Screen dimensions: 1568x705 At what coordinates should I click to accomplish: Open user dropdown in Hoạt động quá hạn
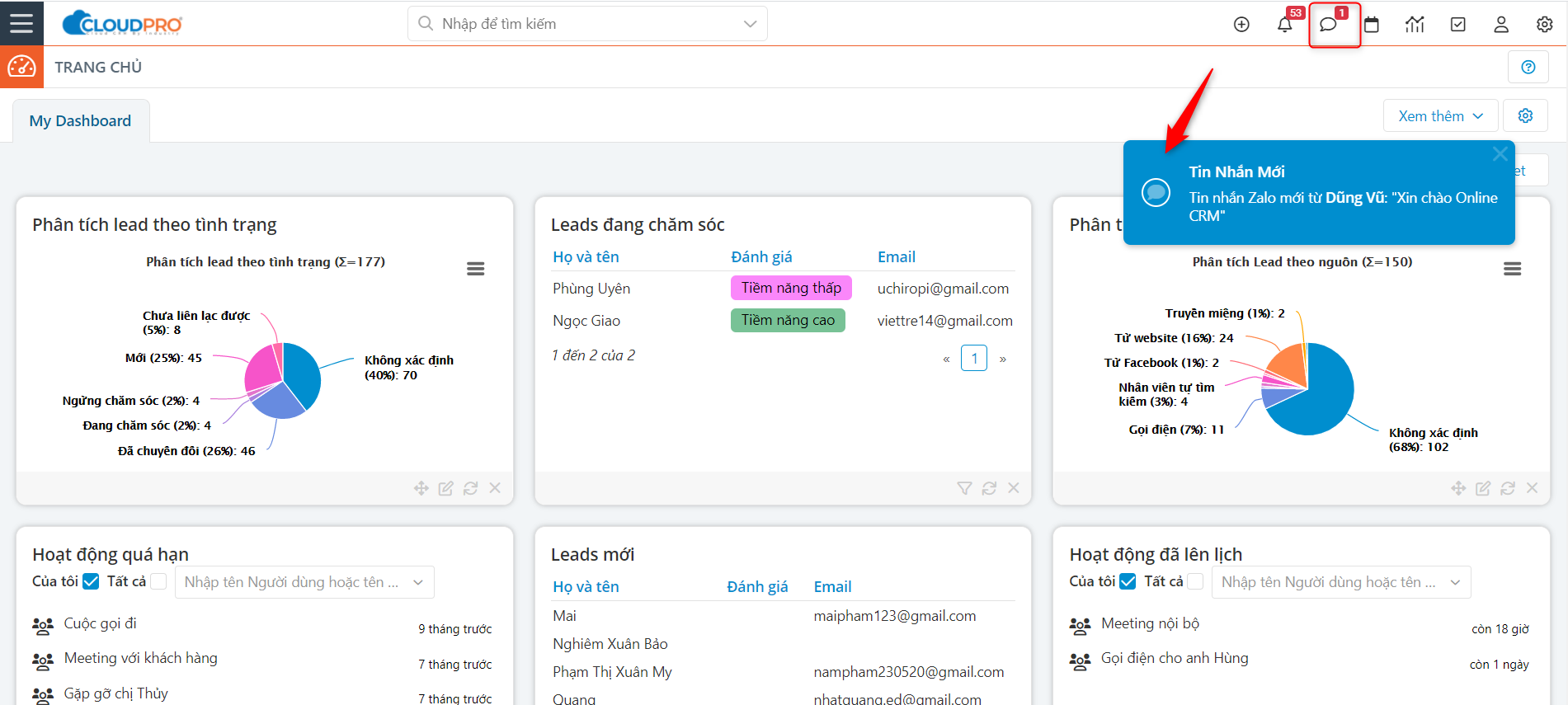(x=304, y=582)
